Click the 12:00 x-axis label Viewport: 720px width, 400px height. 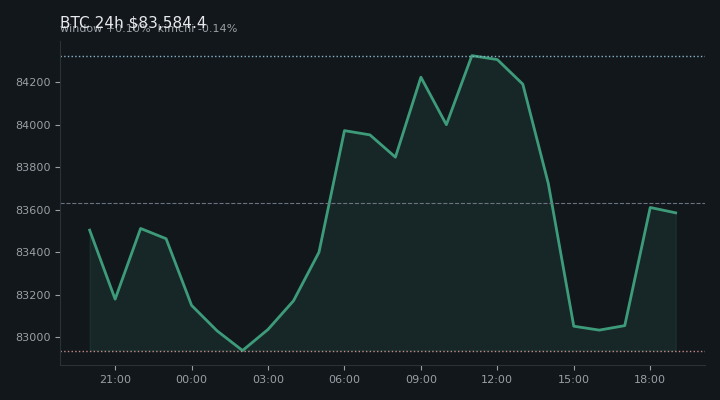click(497, 379)
